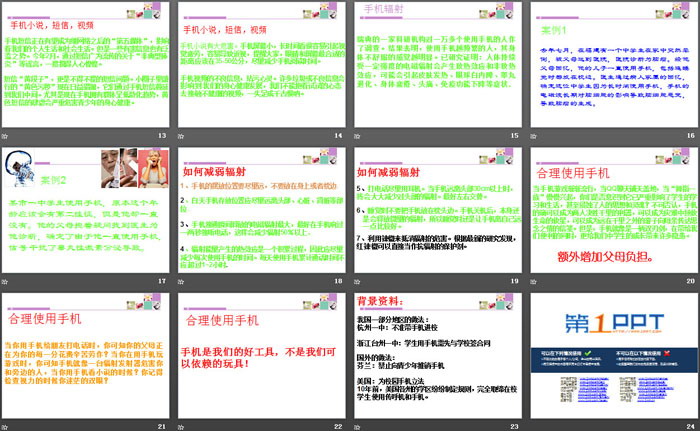Play animation star icon below slide 16

(533, 136)
